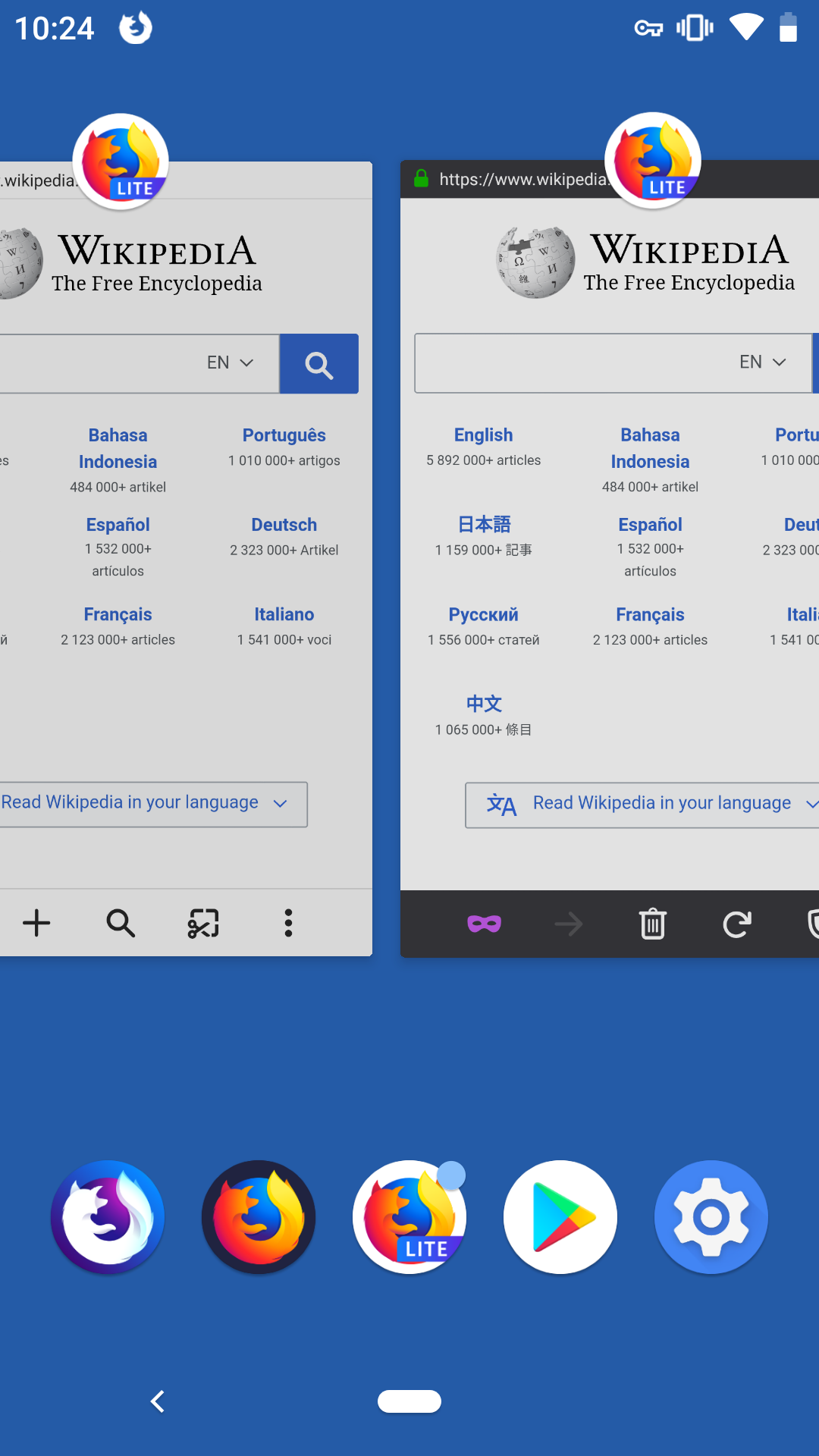The height and width of the screenshot is (1456, 819).
Task: Tap vibrate mode icon in status bar
Action: 695,28
